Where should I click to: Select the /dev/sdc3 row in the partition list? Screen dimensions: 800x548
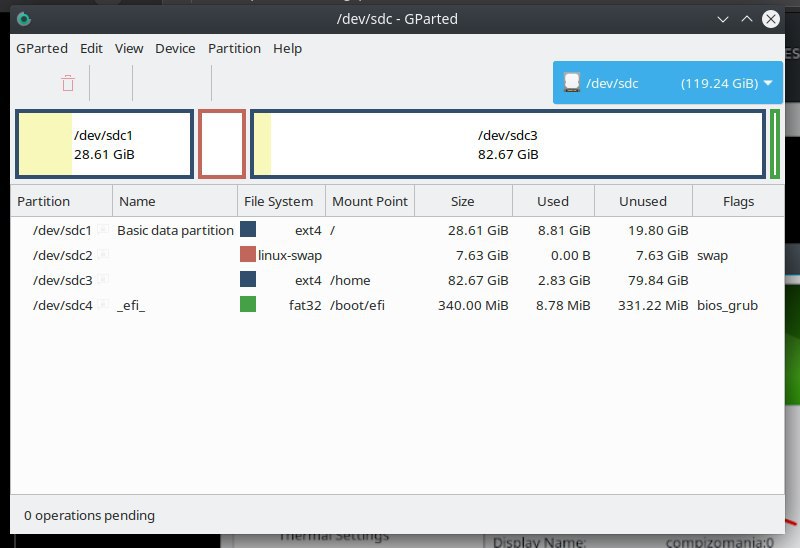[397, 280]
